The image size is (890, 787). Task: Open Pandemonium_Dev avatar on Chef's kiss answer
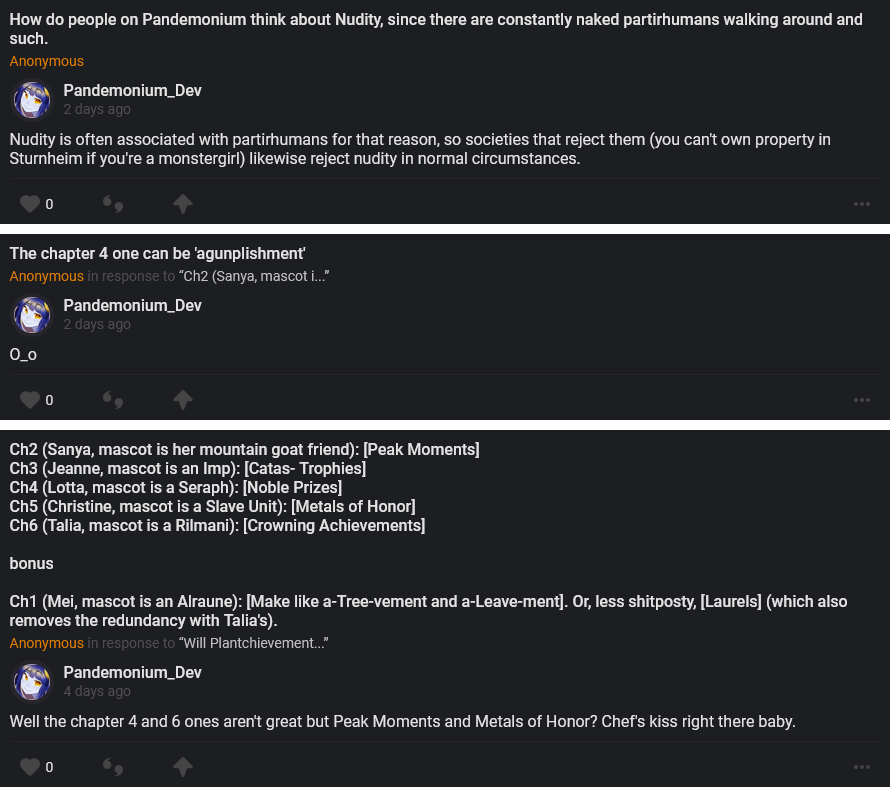[32, 682]
